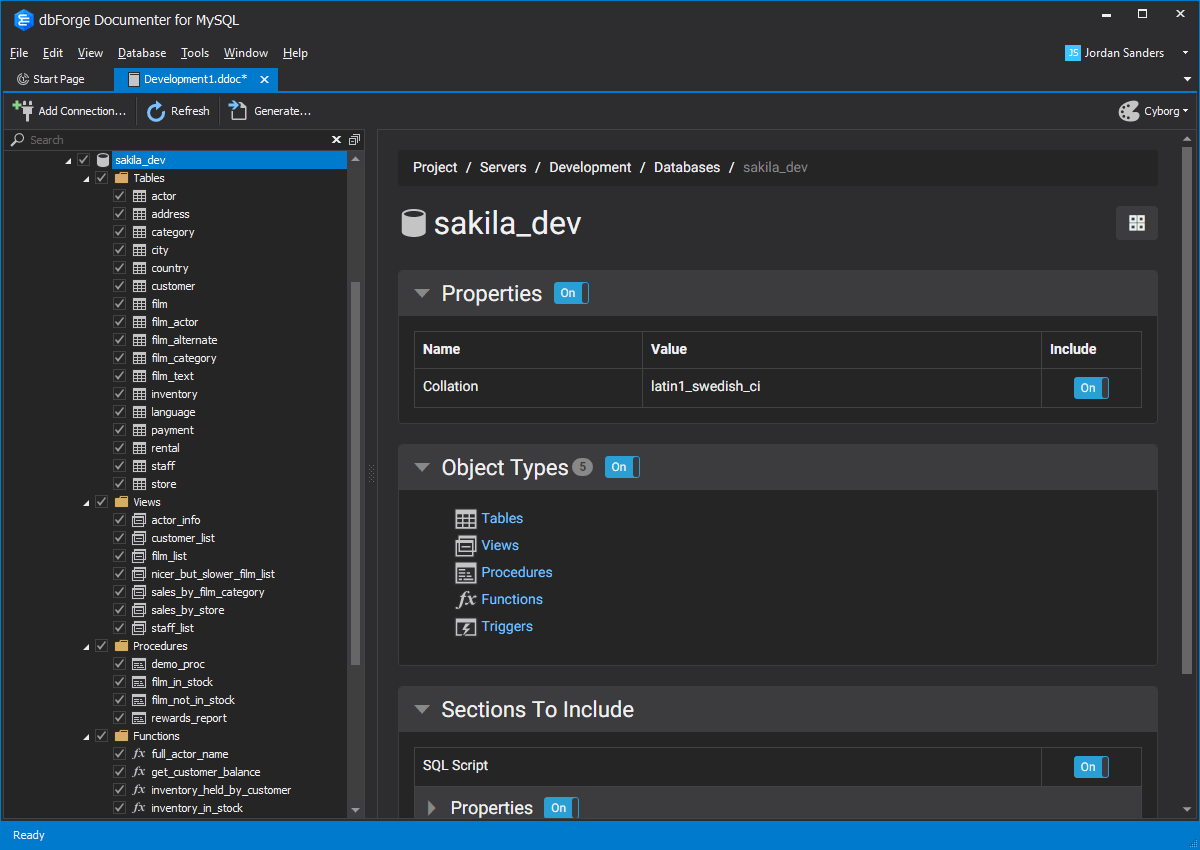The height and width of the screenshot is (850, 1200).
Task: Navigate to Servers in the breadcrumb
Action: point(503,168)
